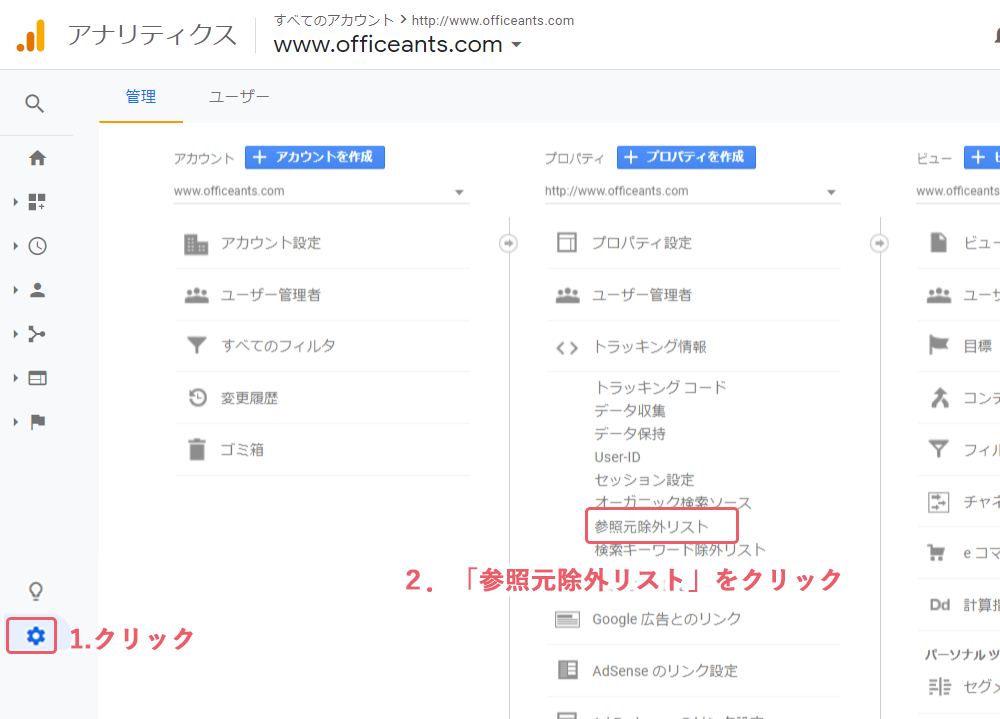This screenshot has width=1000, height=719.
Task: Click the Discover lightbulb icon
Action: (x=36, y=591)
